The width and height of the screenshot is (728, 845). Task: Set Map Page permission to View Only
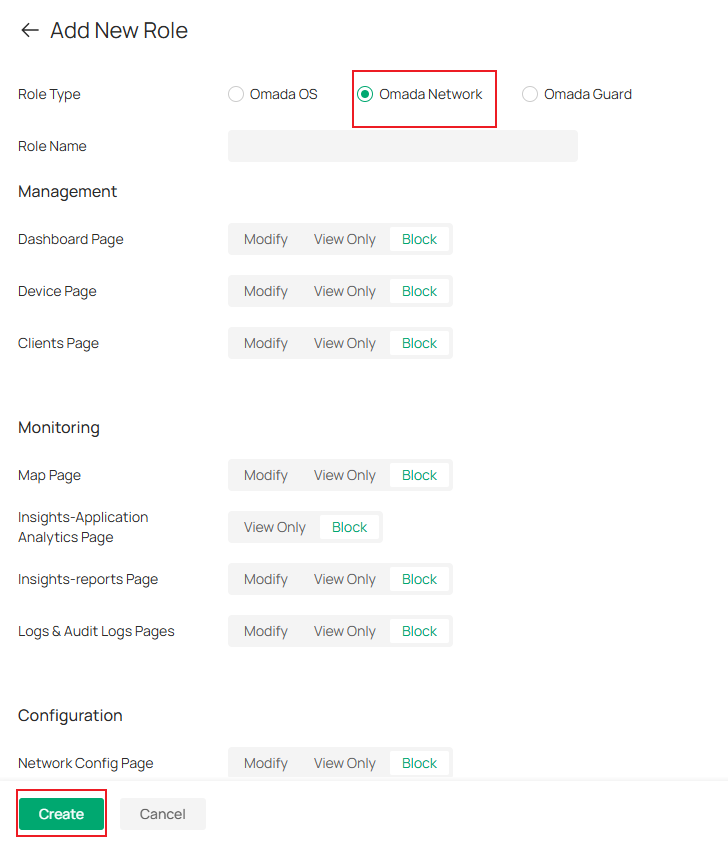tap(345, 475)
